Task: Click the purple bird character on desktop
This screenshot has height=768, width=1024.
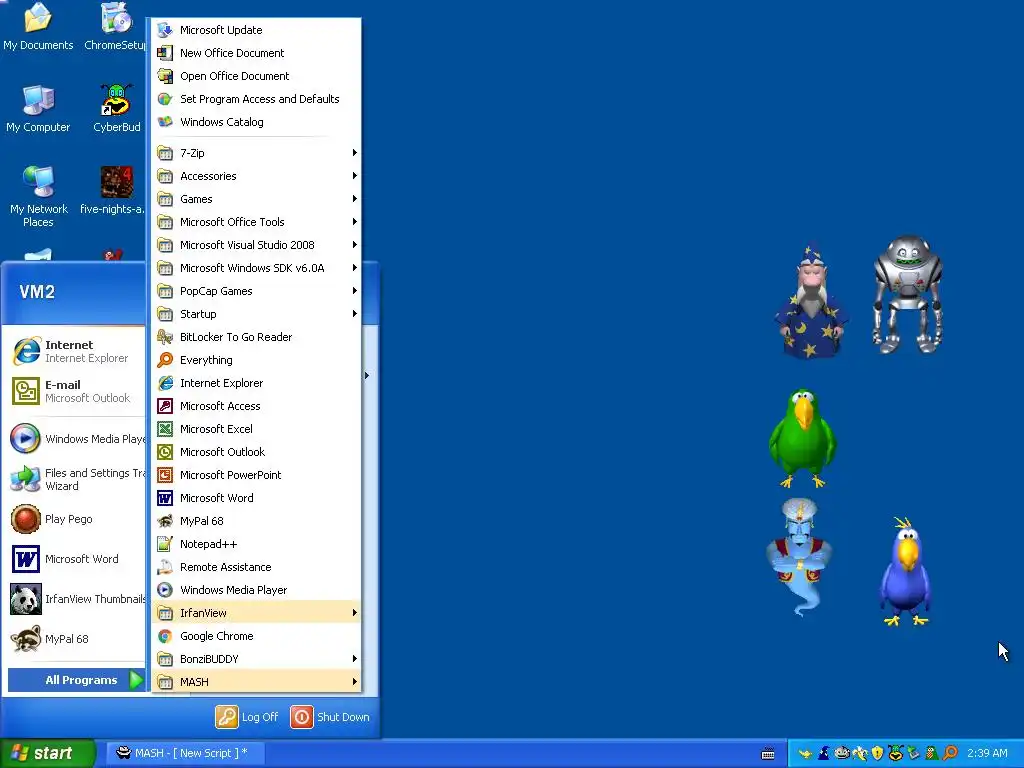Action: coord(906,571)
